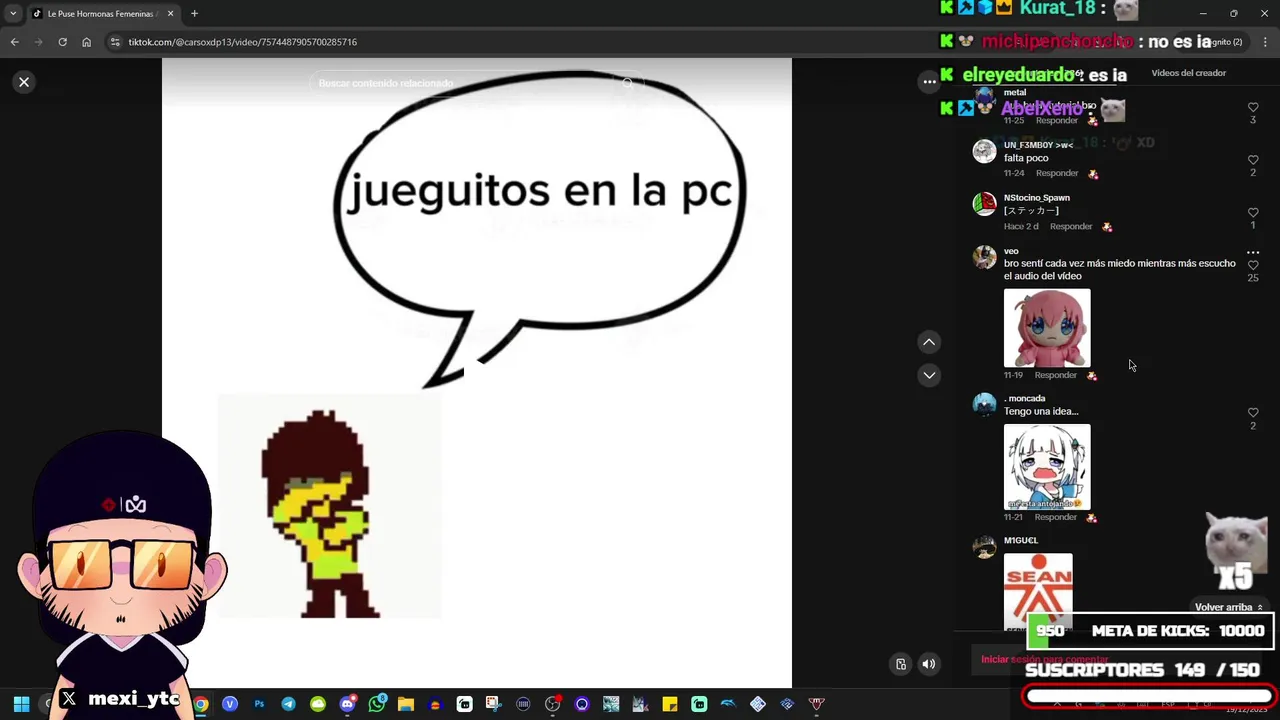
Task: Like moncada's comment 'Tengo una idea...'
Action: coord(1253,412)
